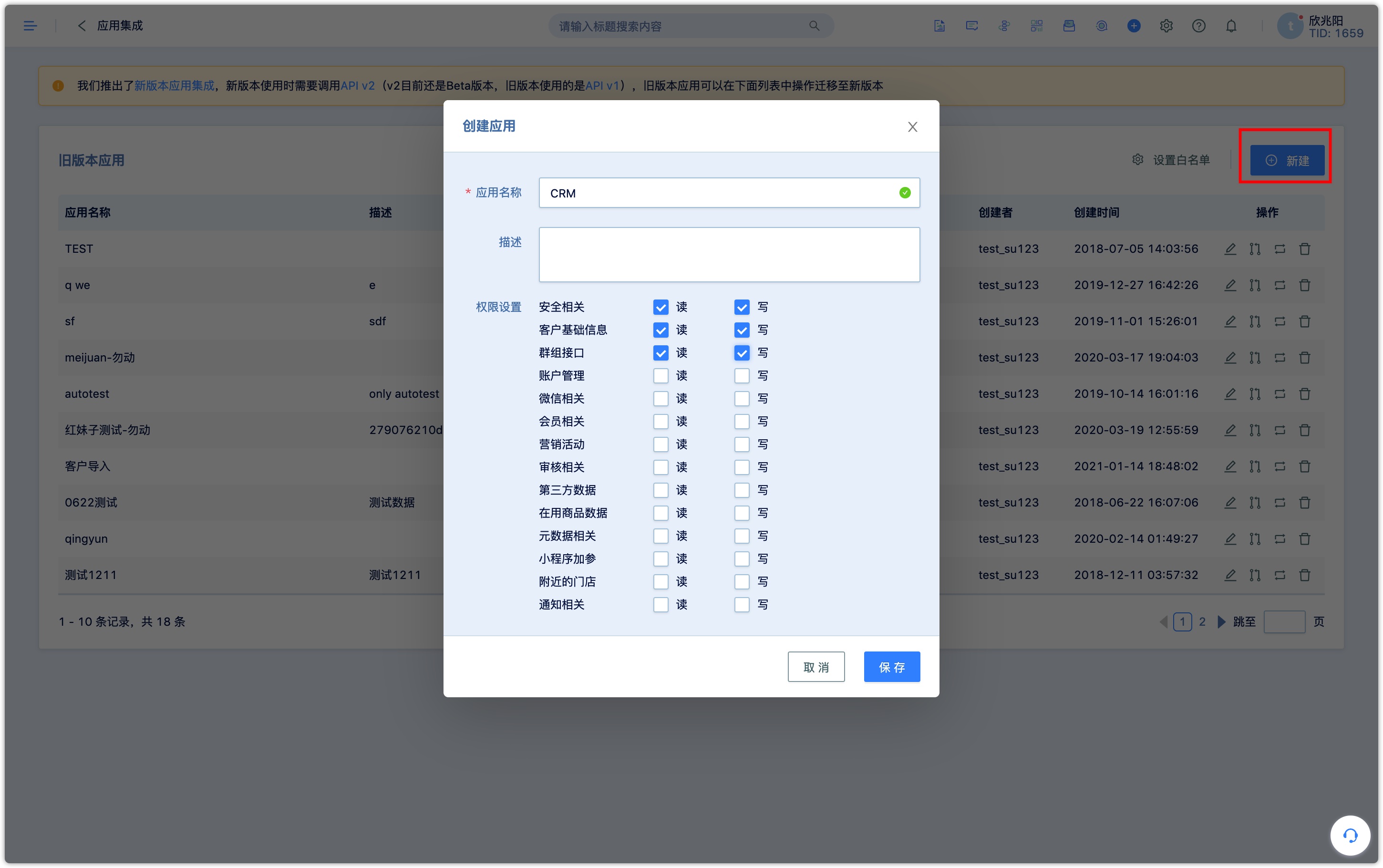Click previous page arrow in pagination
The image size is (1383, 868).
pyautogui.click(x=1164, y=622)
